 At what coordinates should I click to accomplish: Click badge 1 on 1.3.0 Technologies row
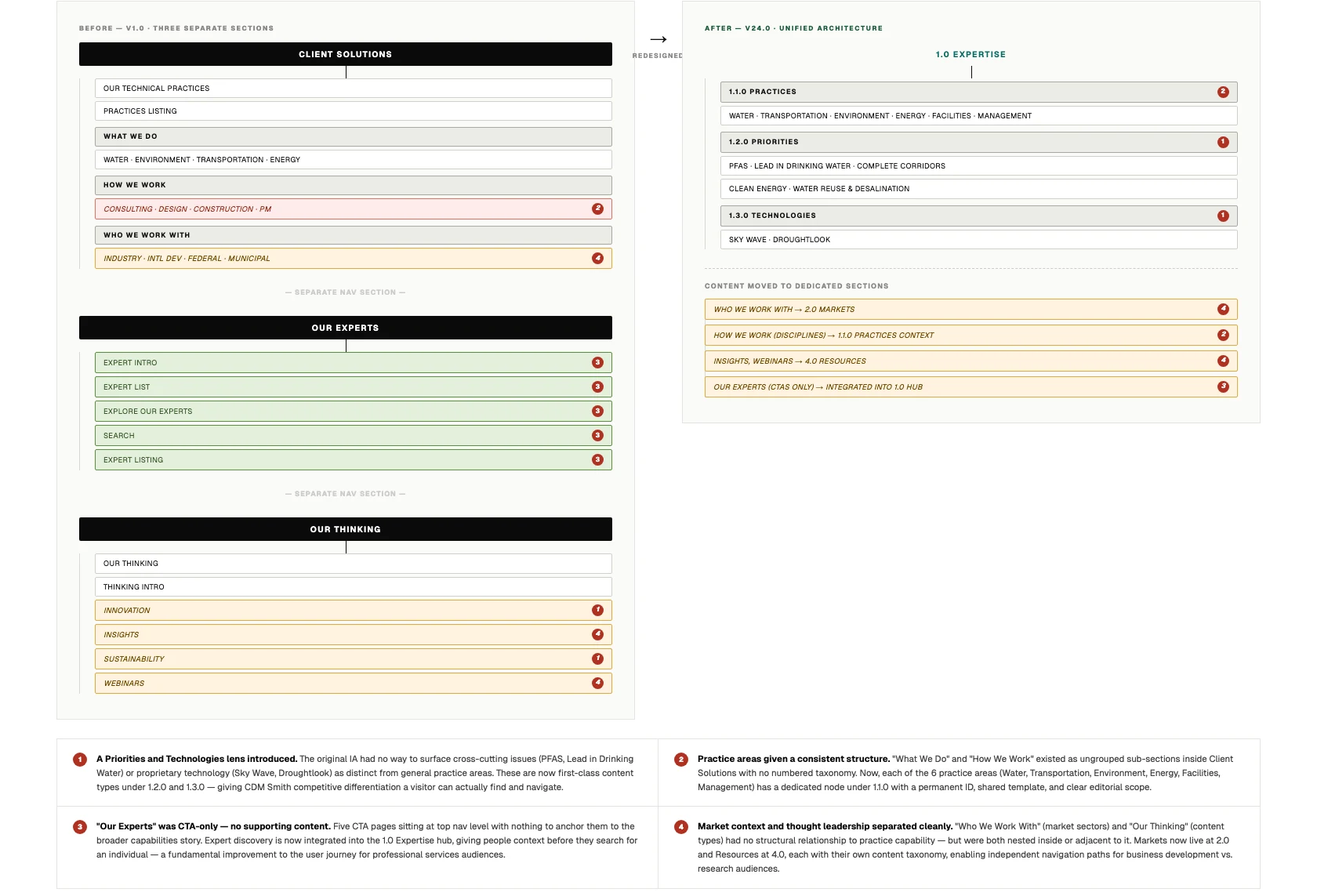(1223, 216)
